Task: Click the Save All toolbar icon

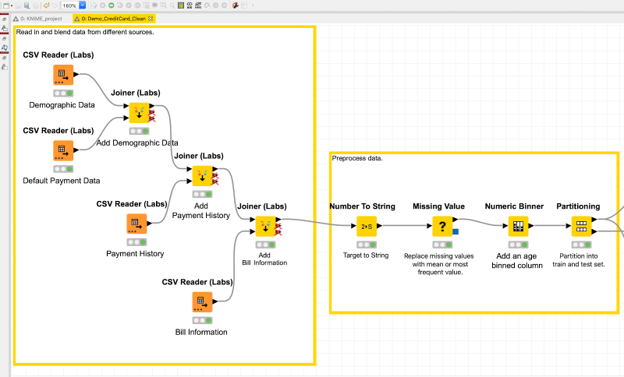Action: point(27,6)
